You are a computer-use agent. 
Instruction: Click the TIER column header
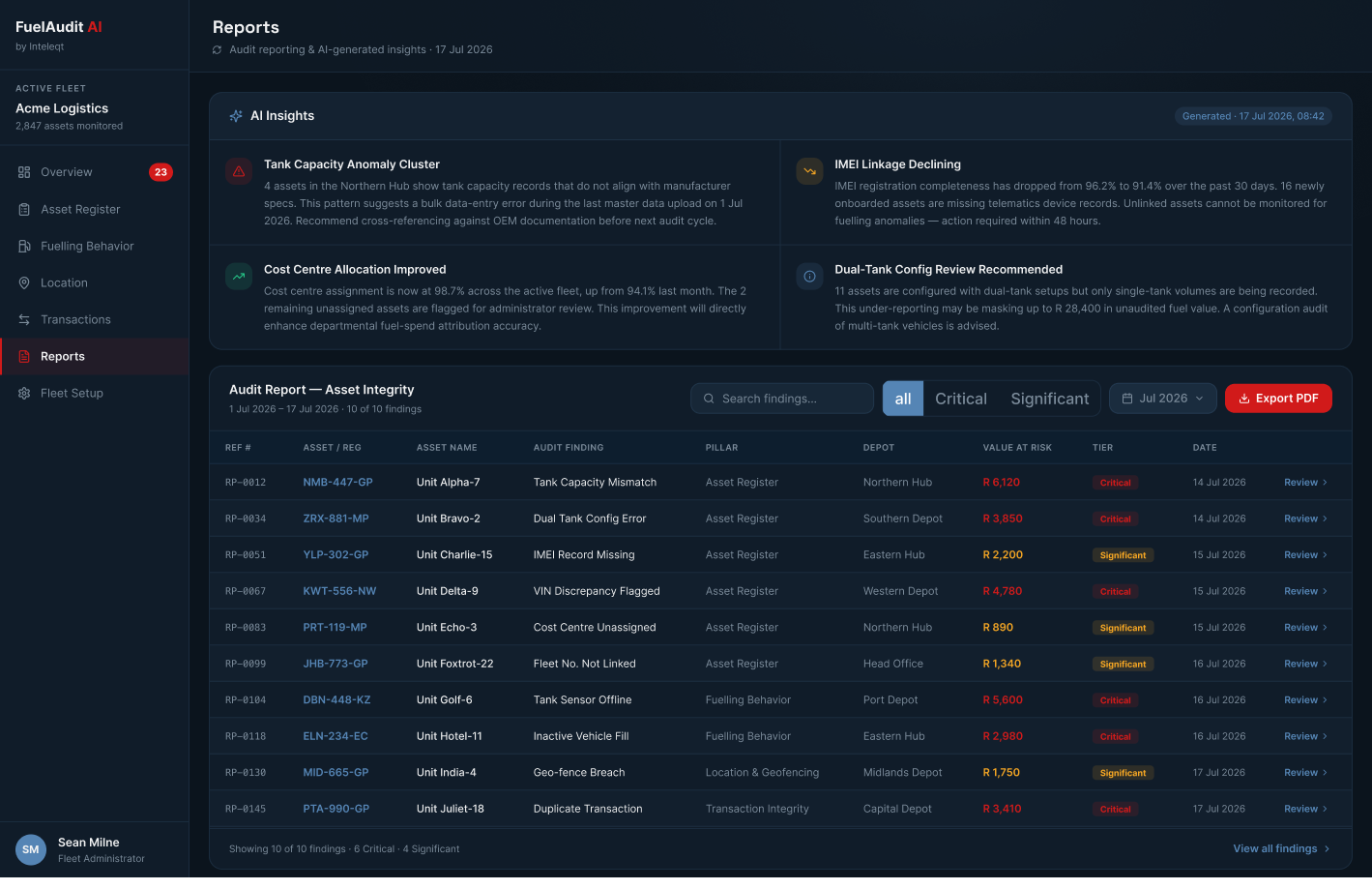point(1102,448)
